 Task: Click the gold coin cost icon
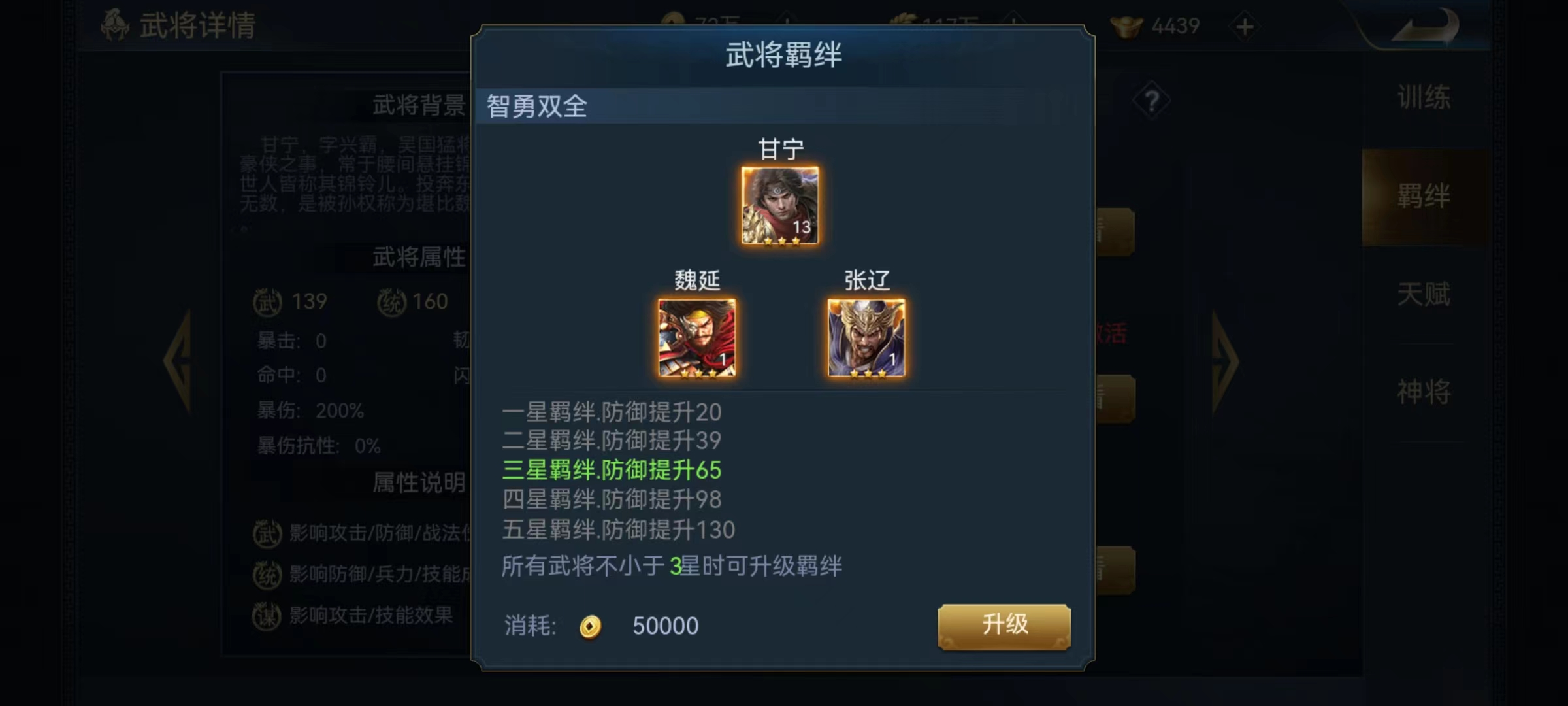[x=590, y=626]
